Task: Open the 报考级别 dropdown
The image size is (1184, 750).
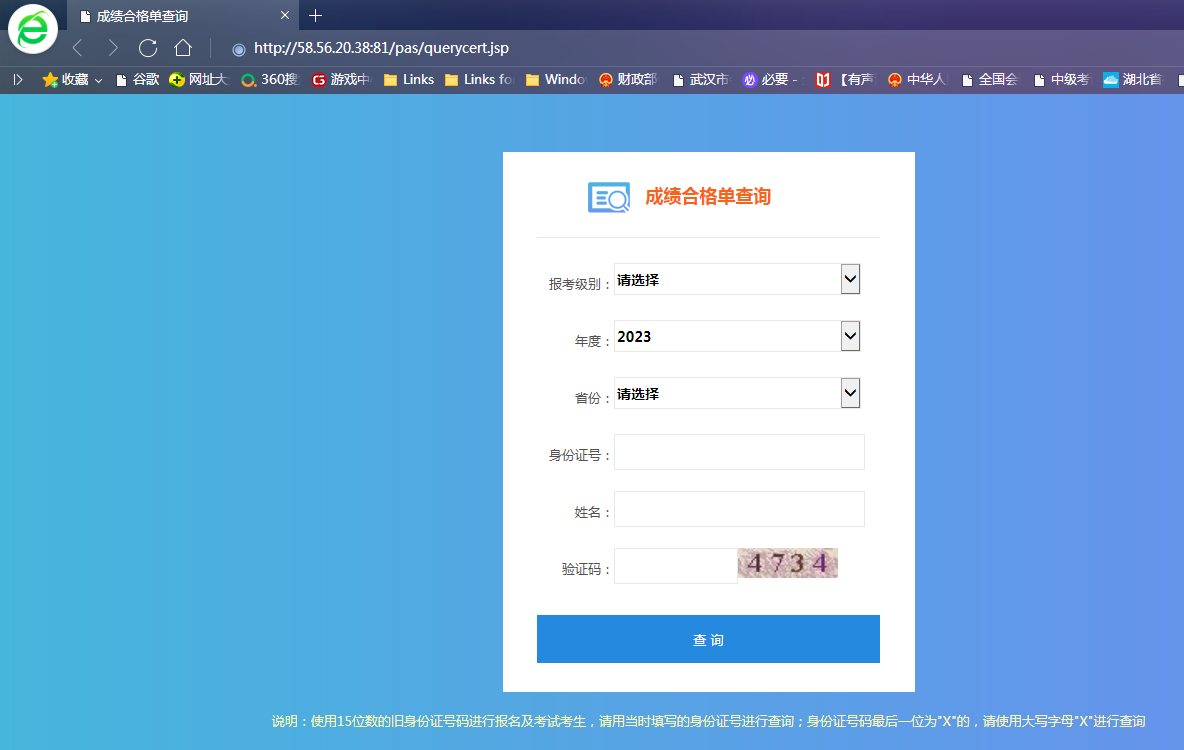Action: (737, 280)
